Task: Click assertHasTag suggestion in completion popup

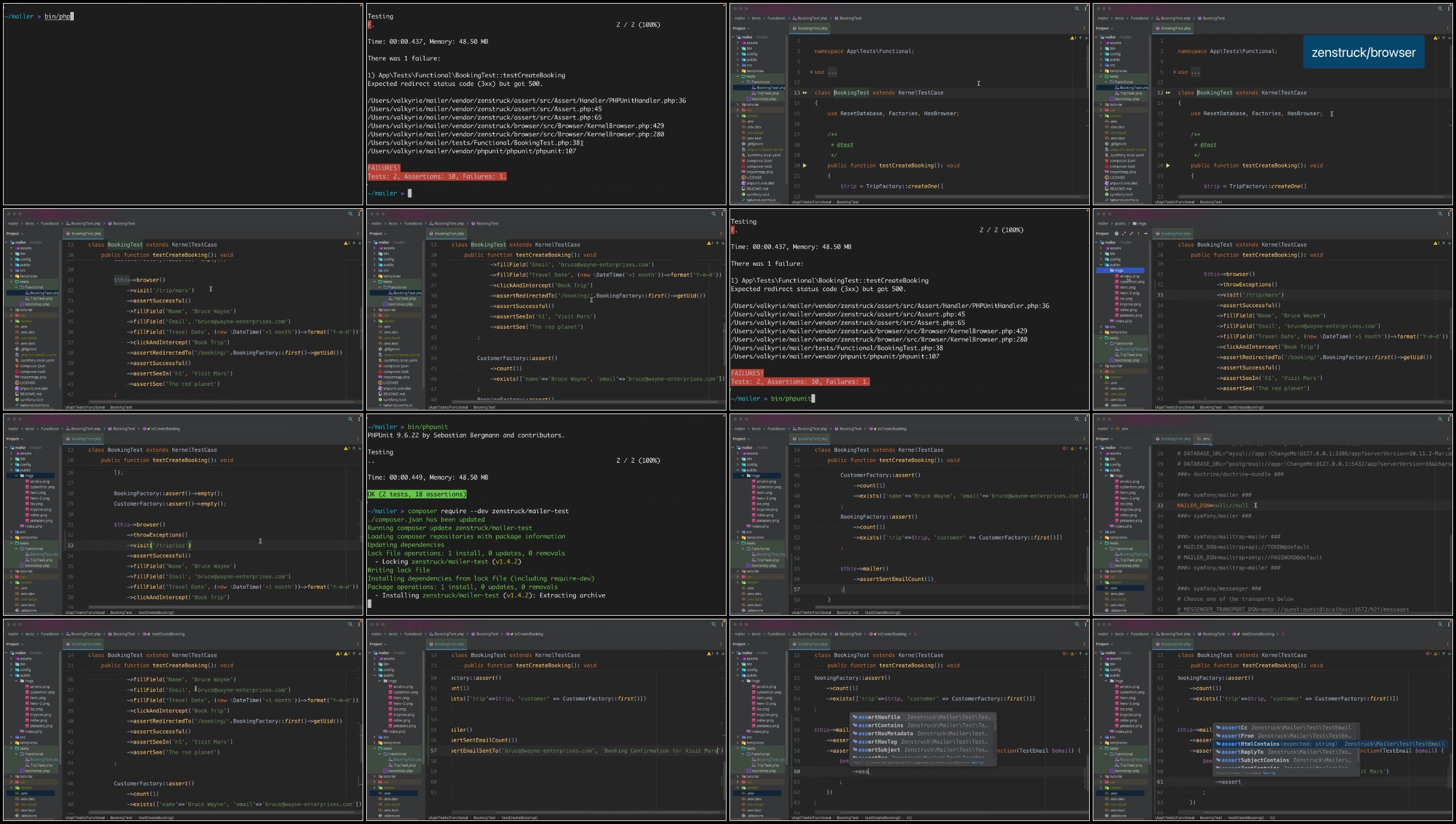Action: 922,742
